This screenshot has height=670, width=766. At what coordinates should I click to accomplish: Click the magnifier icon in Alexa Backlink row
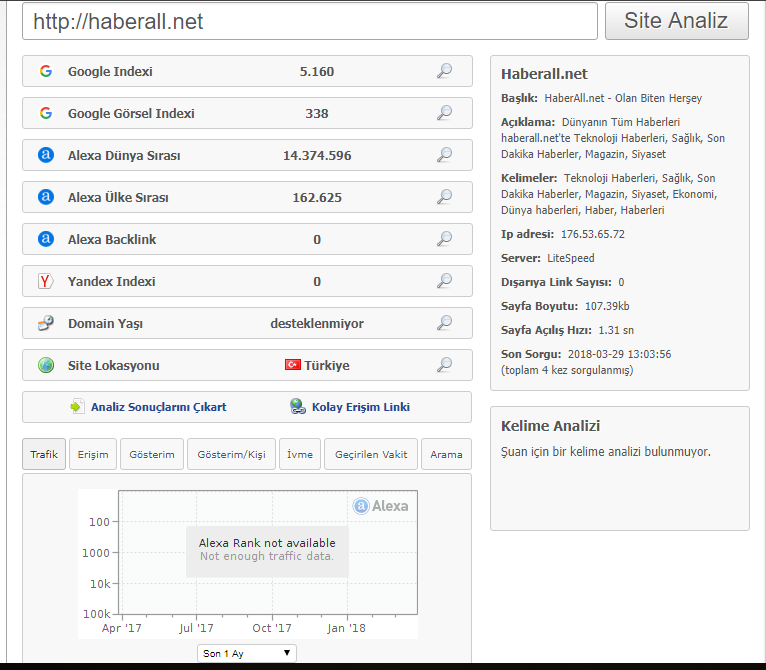pos(444,239)
